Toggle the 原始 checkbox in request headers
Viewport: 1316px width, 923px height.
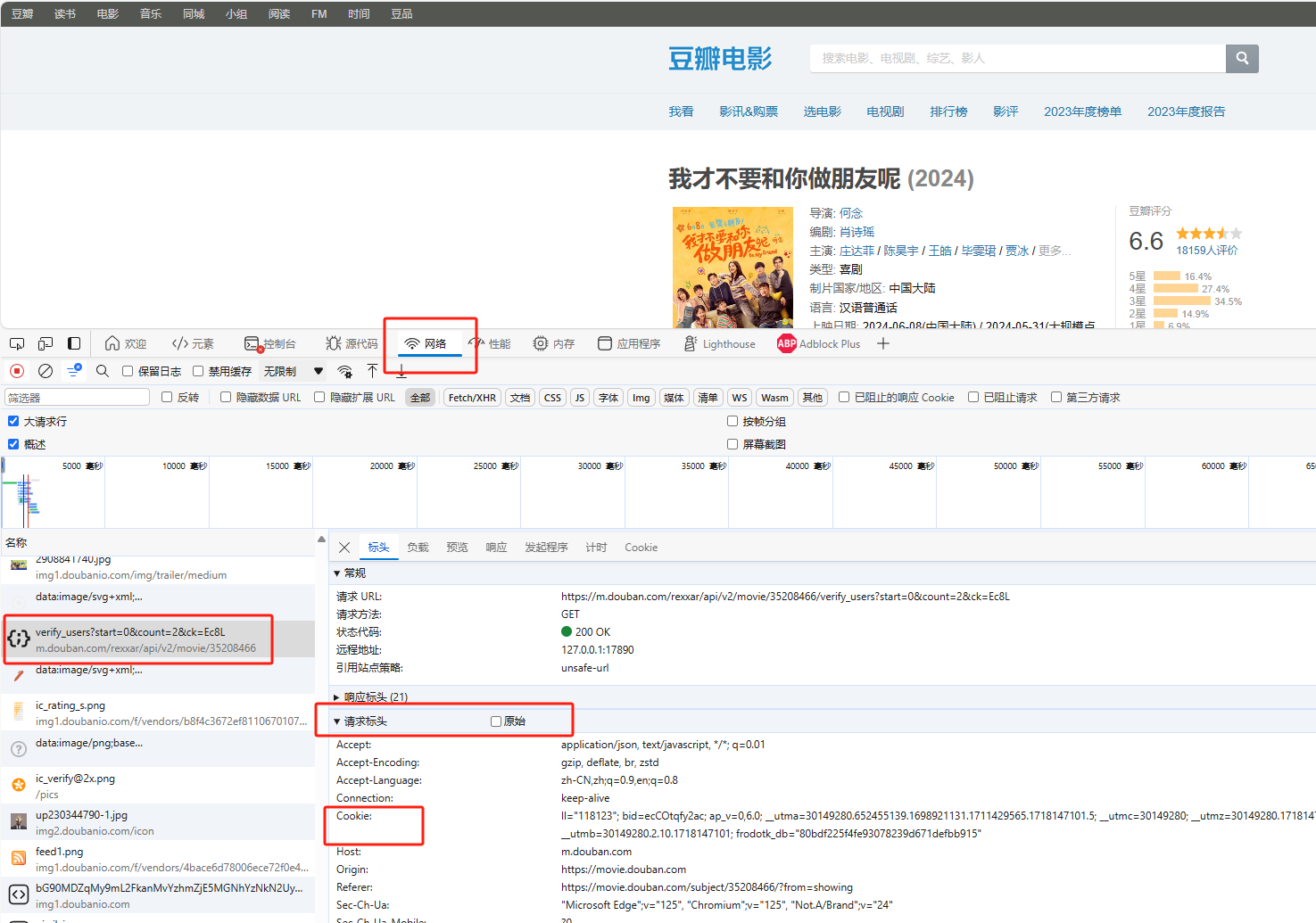[x=496, y=721]
